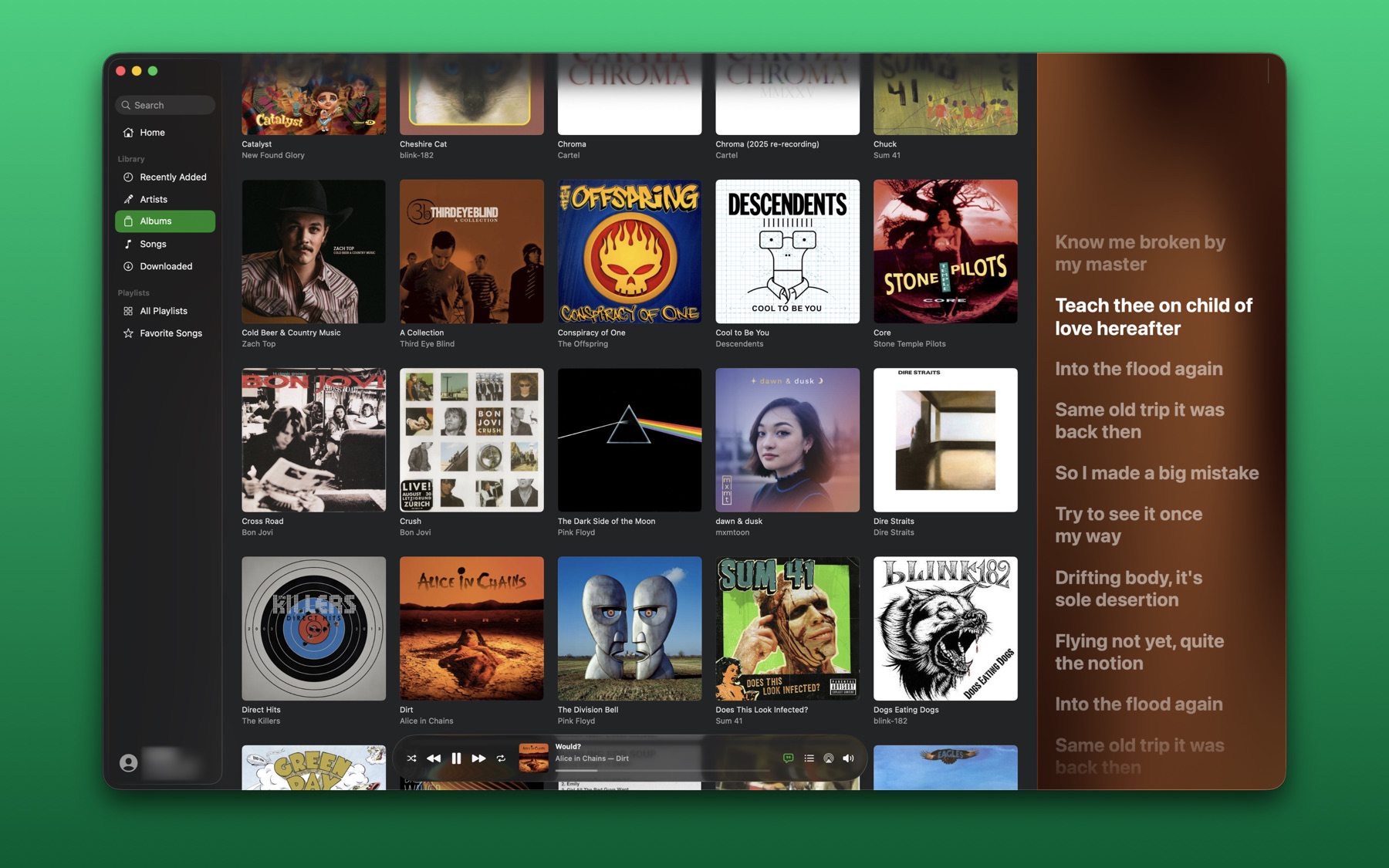Open The Division Bell album cover

(630, 629)
